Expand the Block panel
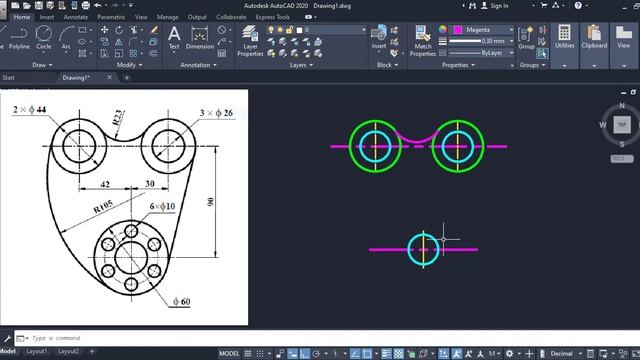This screenshot has height=360, width=640. point(387,65)
